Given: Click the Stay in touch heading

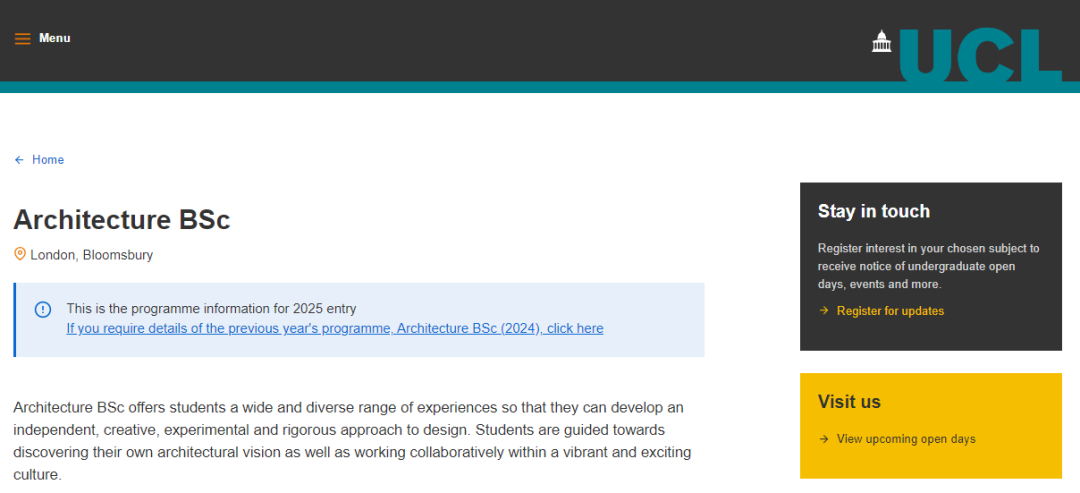Looking at the screenshot, I should click(x=873, y=211).
